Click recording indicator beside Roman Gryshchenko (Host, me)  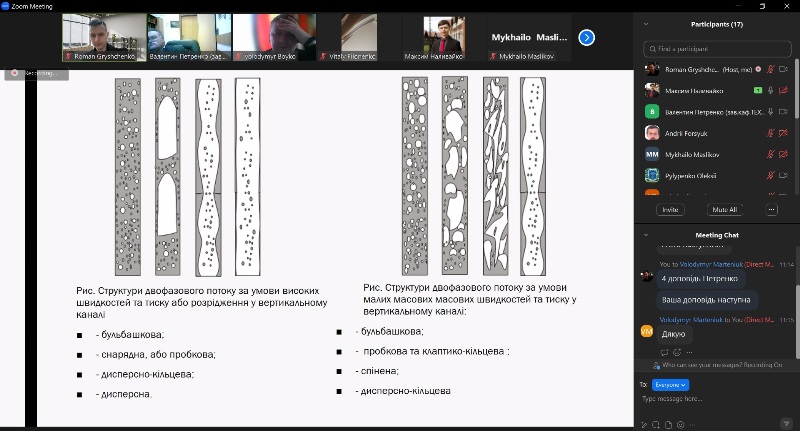coord(758,69)
